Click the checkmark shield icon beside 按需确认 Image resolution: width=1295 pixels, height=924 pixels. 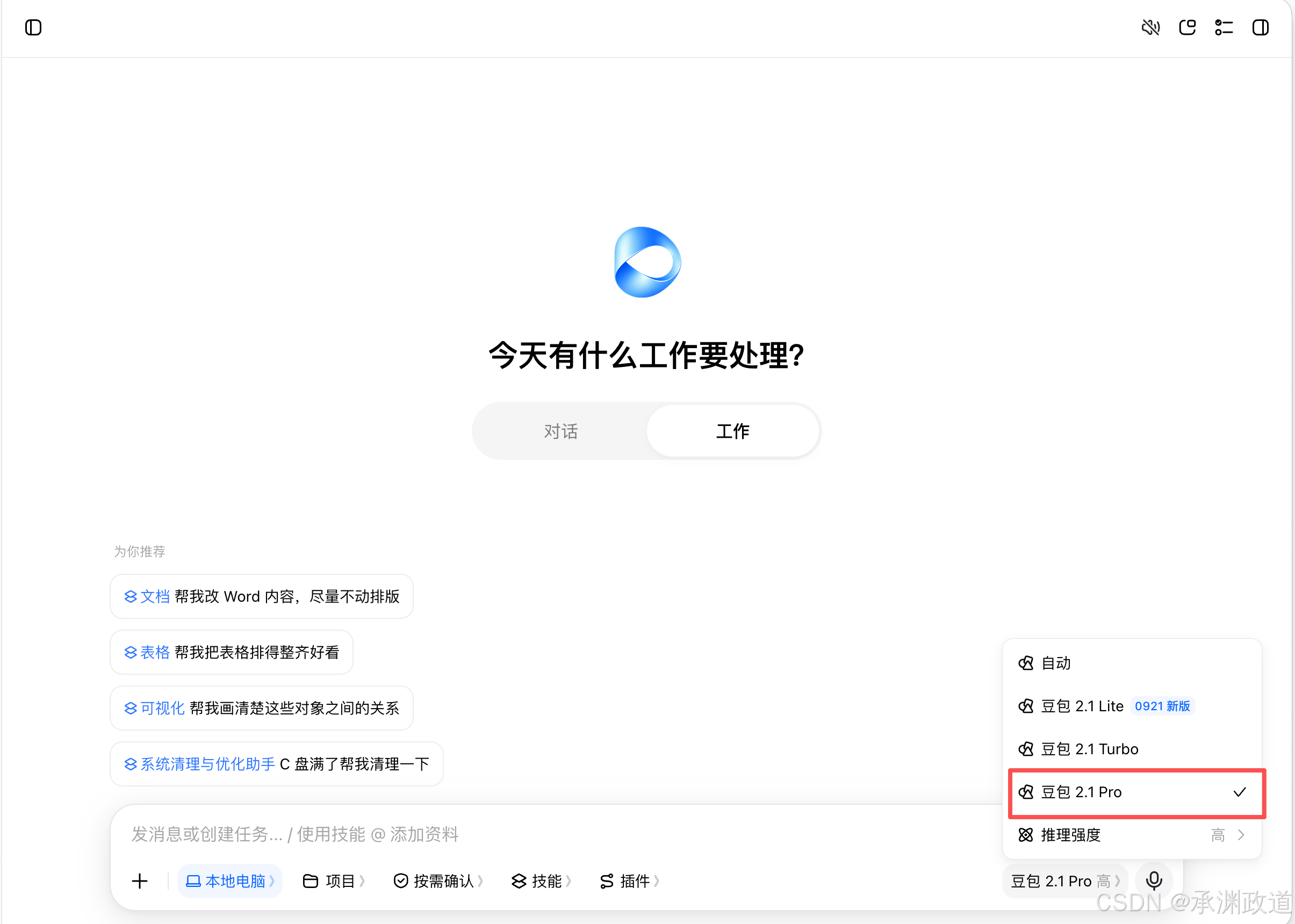click(400, 881)
